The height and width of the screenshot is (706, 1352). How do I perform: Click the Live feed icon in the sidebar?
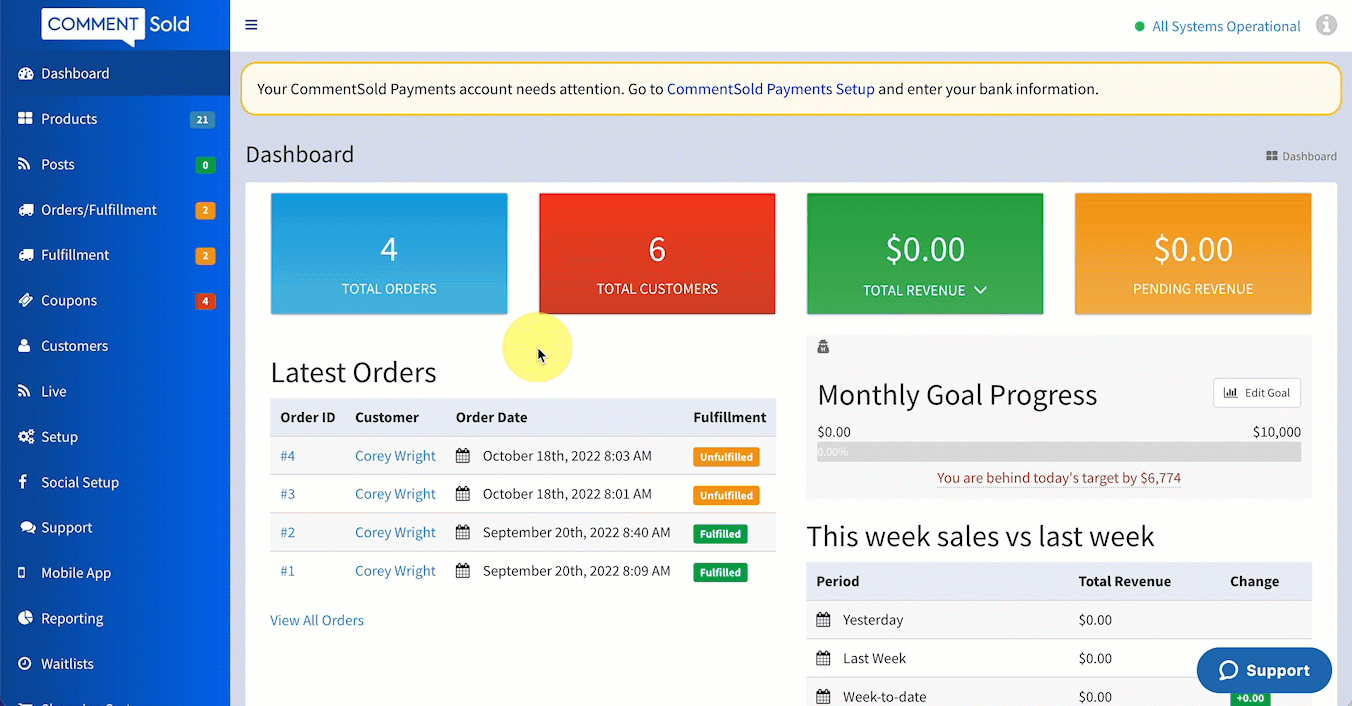pyautogui.click(x=25, y=392)
